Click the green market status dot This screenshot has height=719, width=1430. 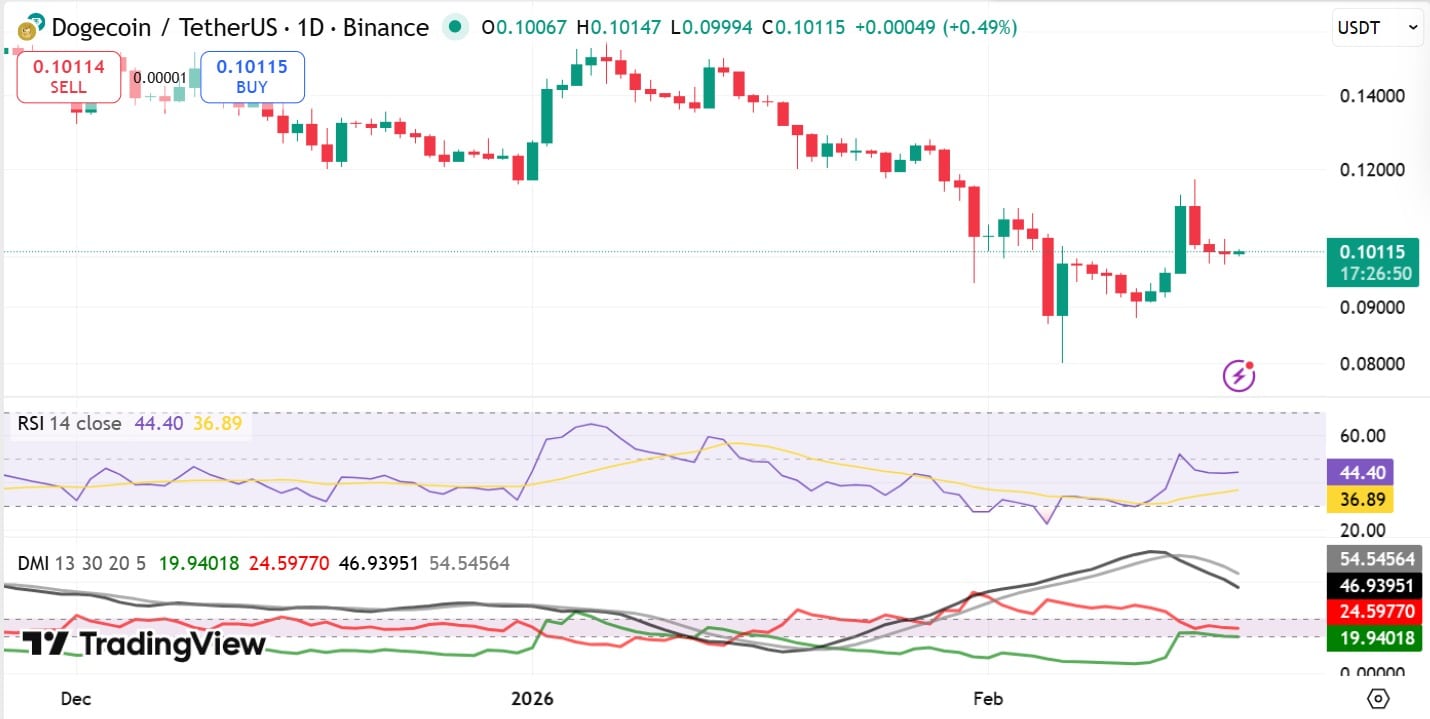click(455, 27)
